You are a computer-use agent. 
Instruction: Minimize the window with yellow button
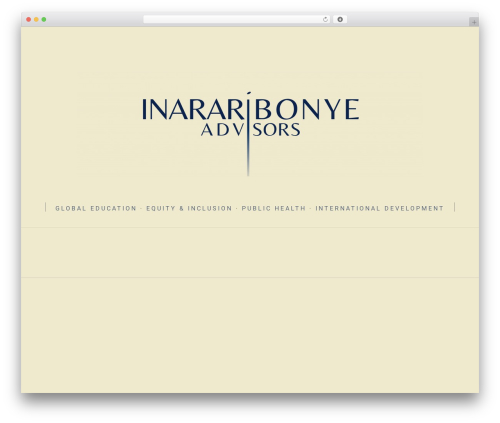pos(36,20)
